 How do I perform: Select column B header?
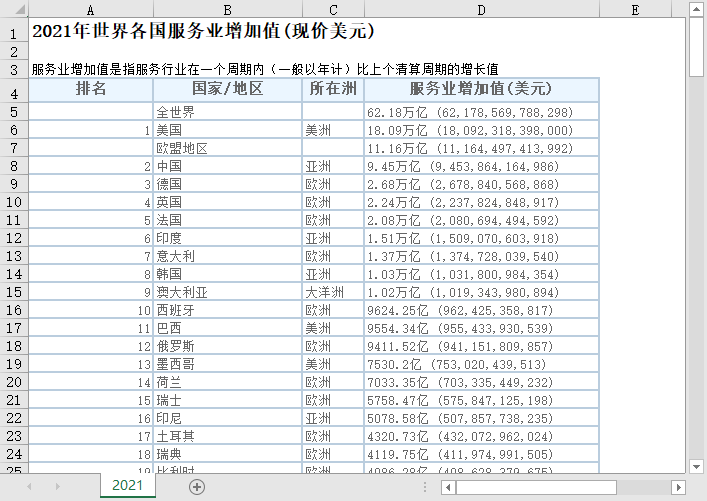pyautogui.click(x=228, y=9)
